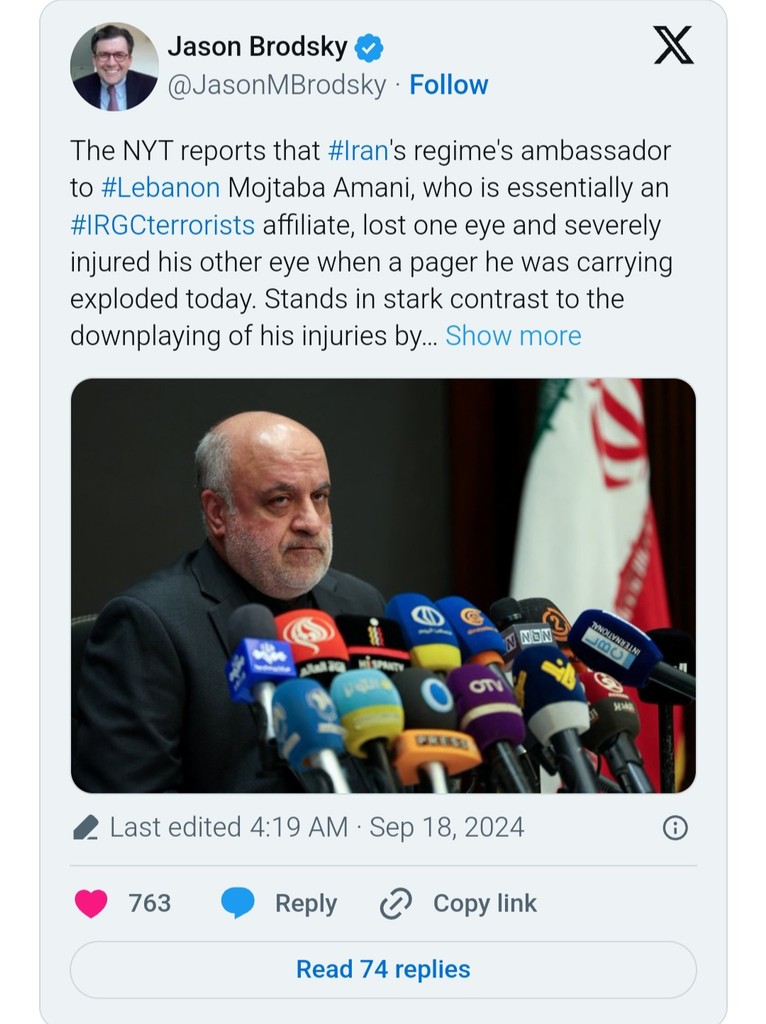Open Jason Brodsky's profile picture
Image resolution: width=766 pixels, height=1024 pixels.
coord(114,67)
